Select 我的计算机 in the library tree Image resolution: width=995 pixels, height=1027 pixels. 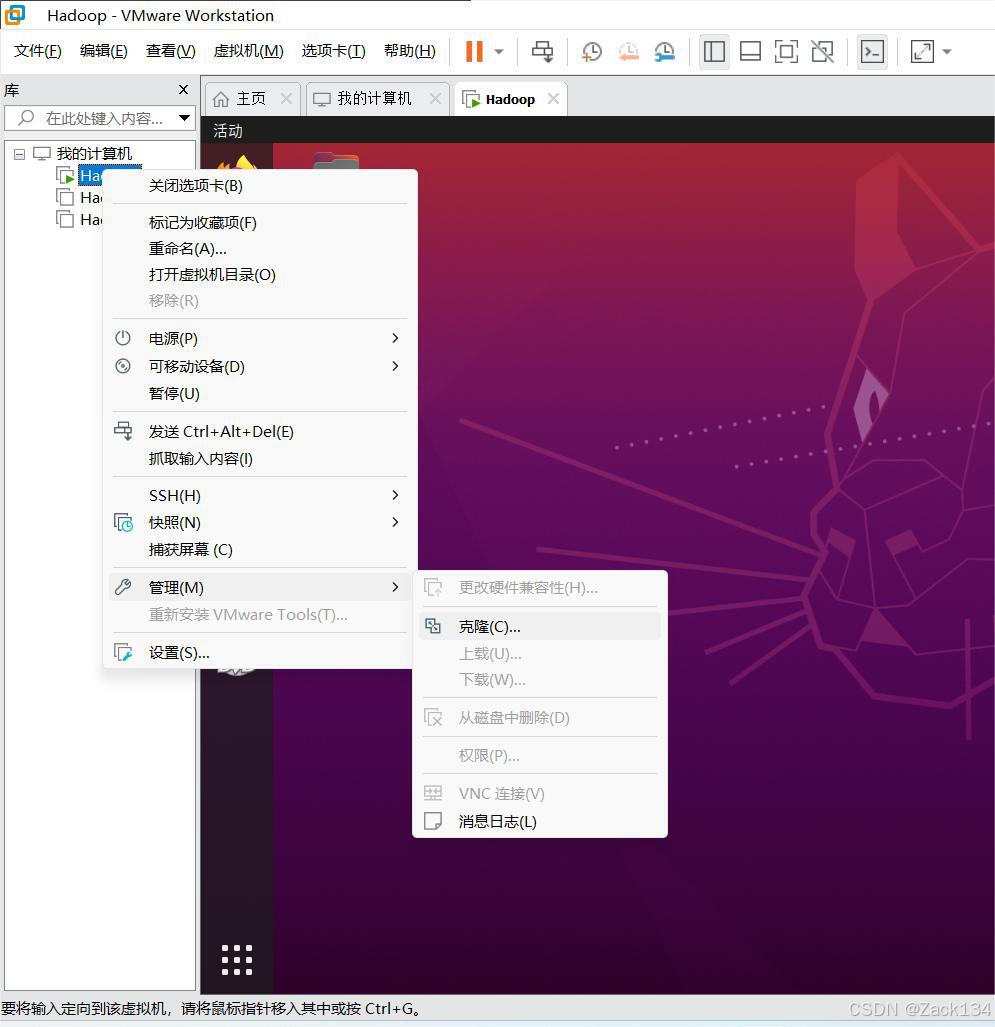94,153
